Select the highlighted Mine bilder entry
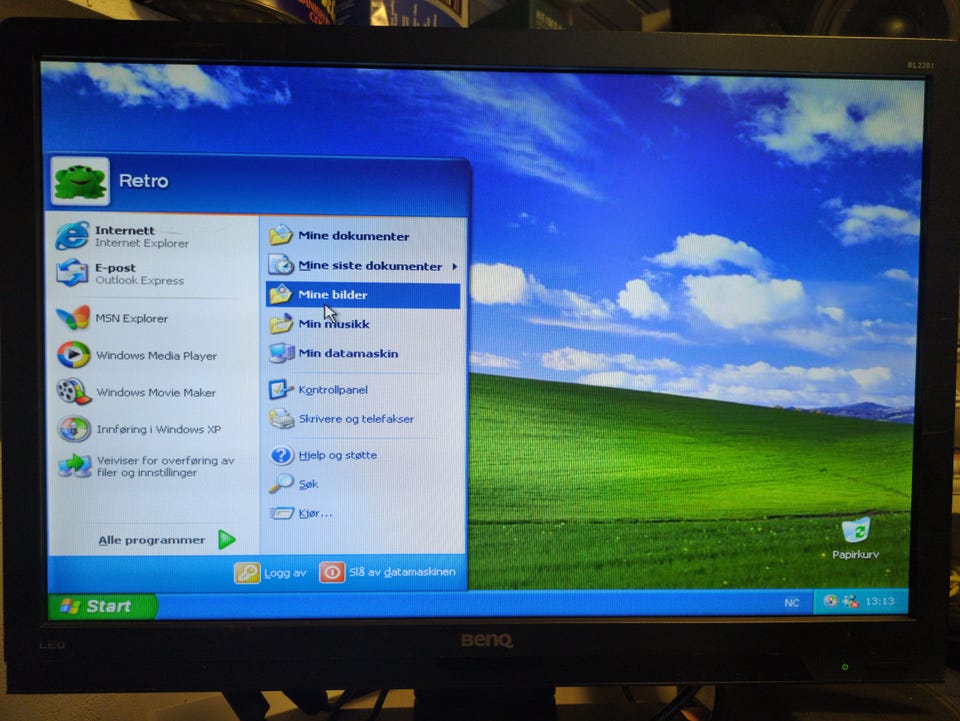Viewport: 960px width, 721px height. 364,295
